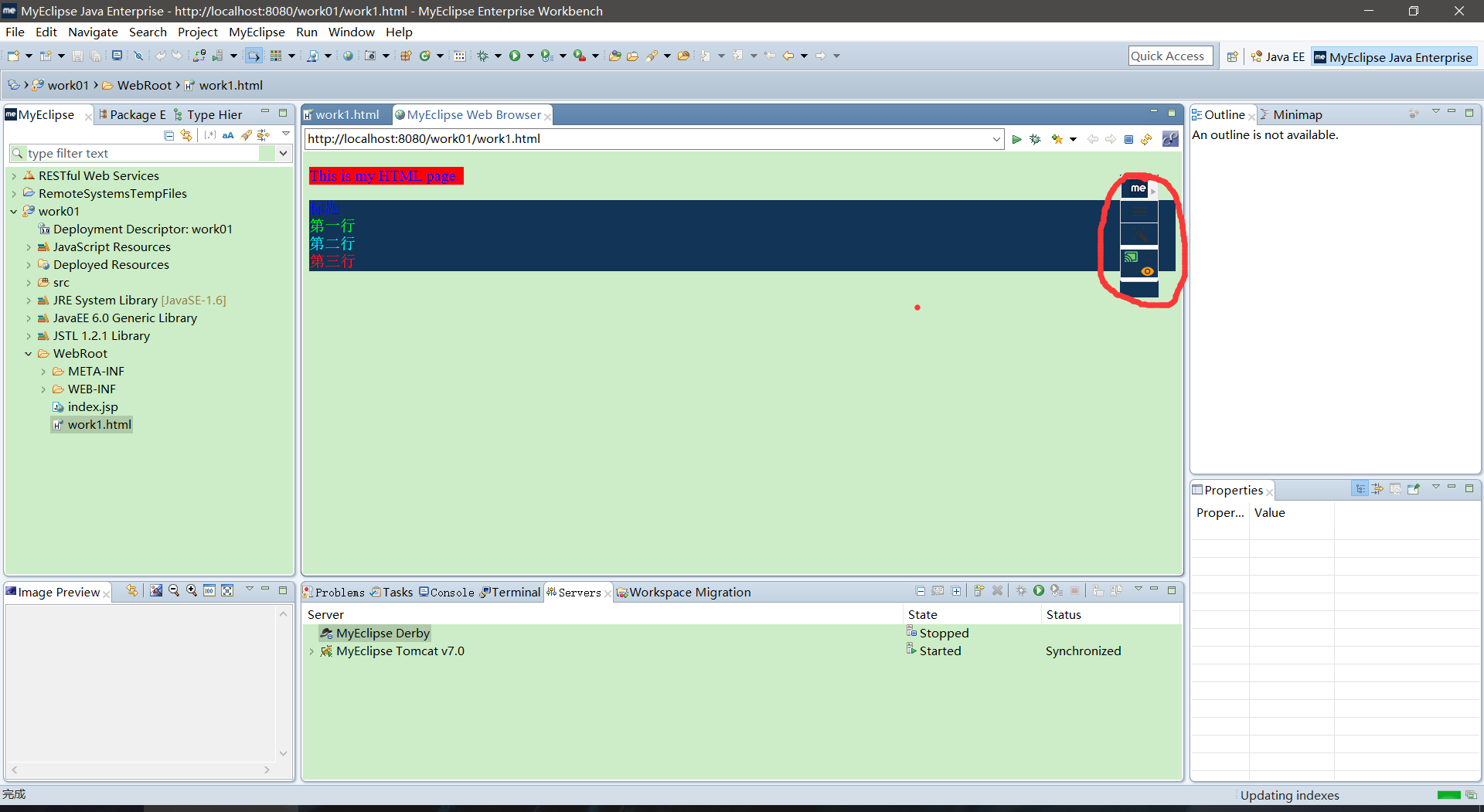Screen dimensions: 1484x812
Task: Click the Start Server green icon in Servers view
Action: 1039,590
